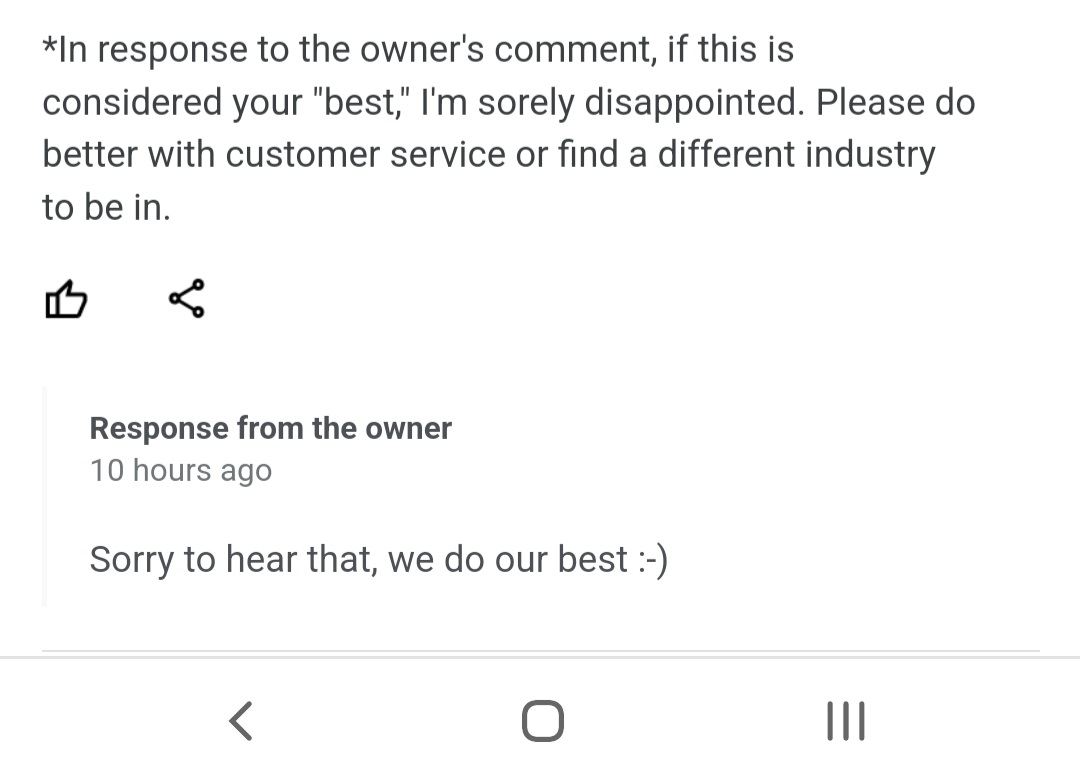Tap the quoted word "best" in the review
The image size is (1080, 782).
point(366,102)
